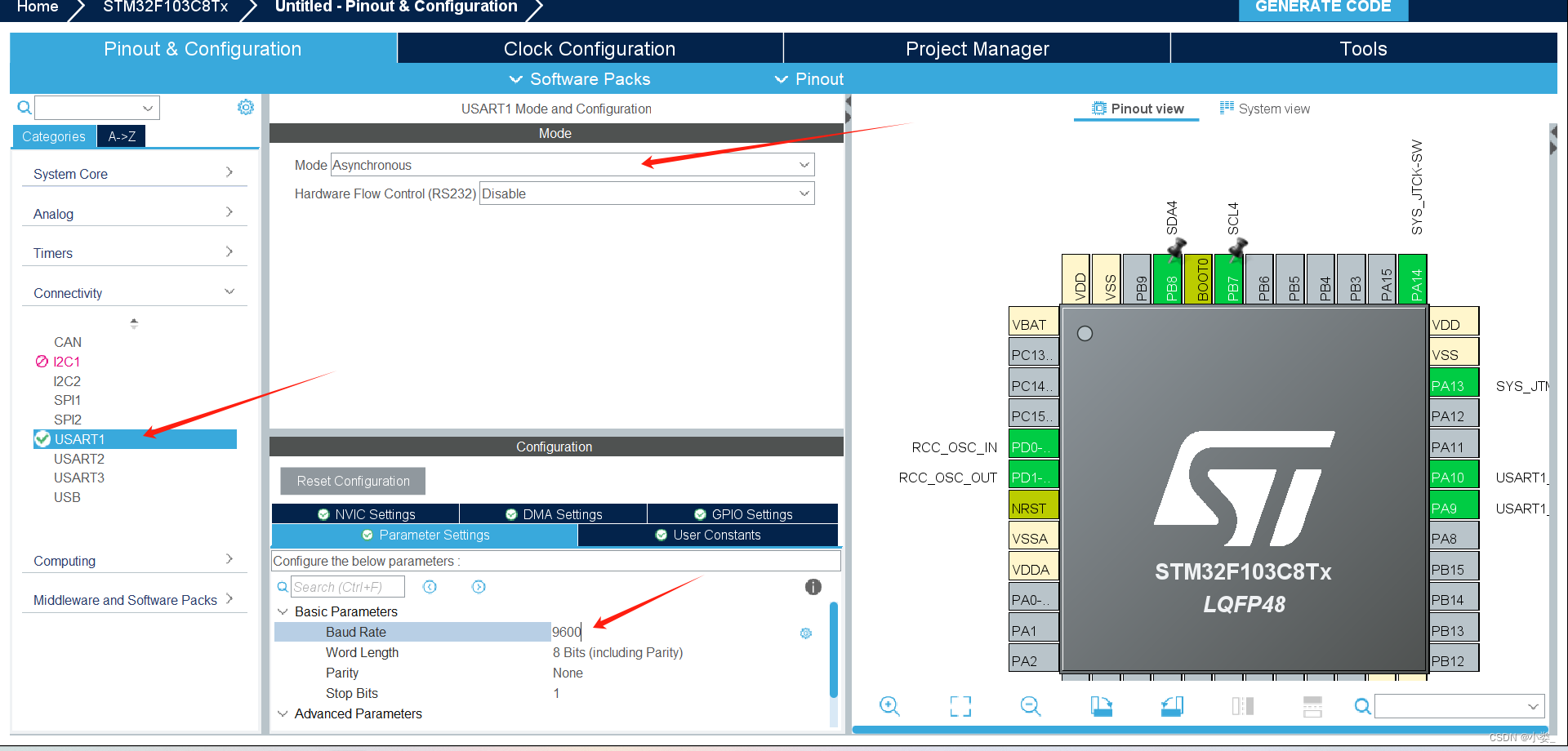The image size is (1568, 751).
Task: Click the rotate clockwise icon in pinout toolbar
Action: point(1101,706)
